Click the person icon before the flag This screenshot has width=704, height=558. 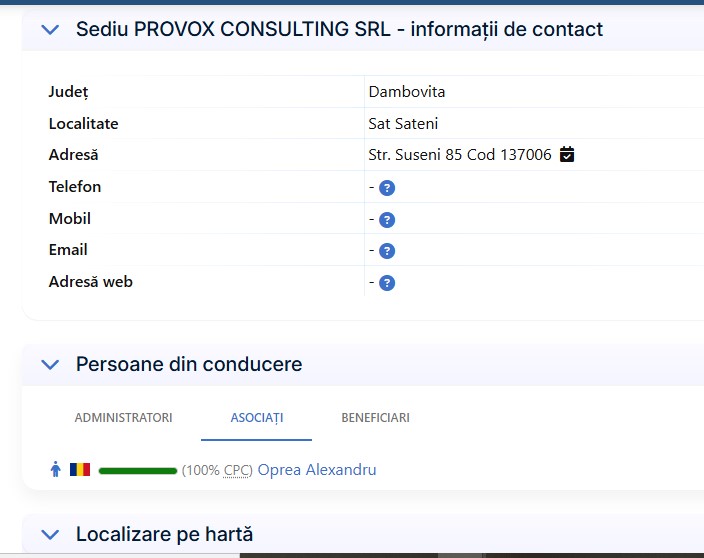pyautogui.click(x=56, y=469)
